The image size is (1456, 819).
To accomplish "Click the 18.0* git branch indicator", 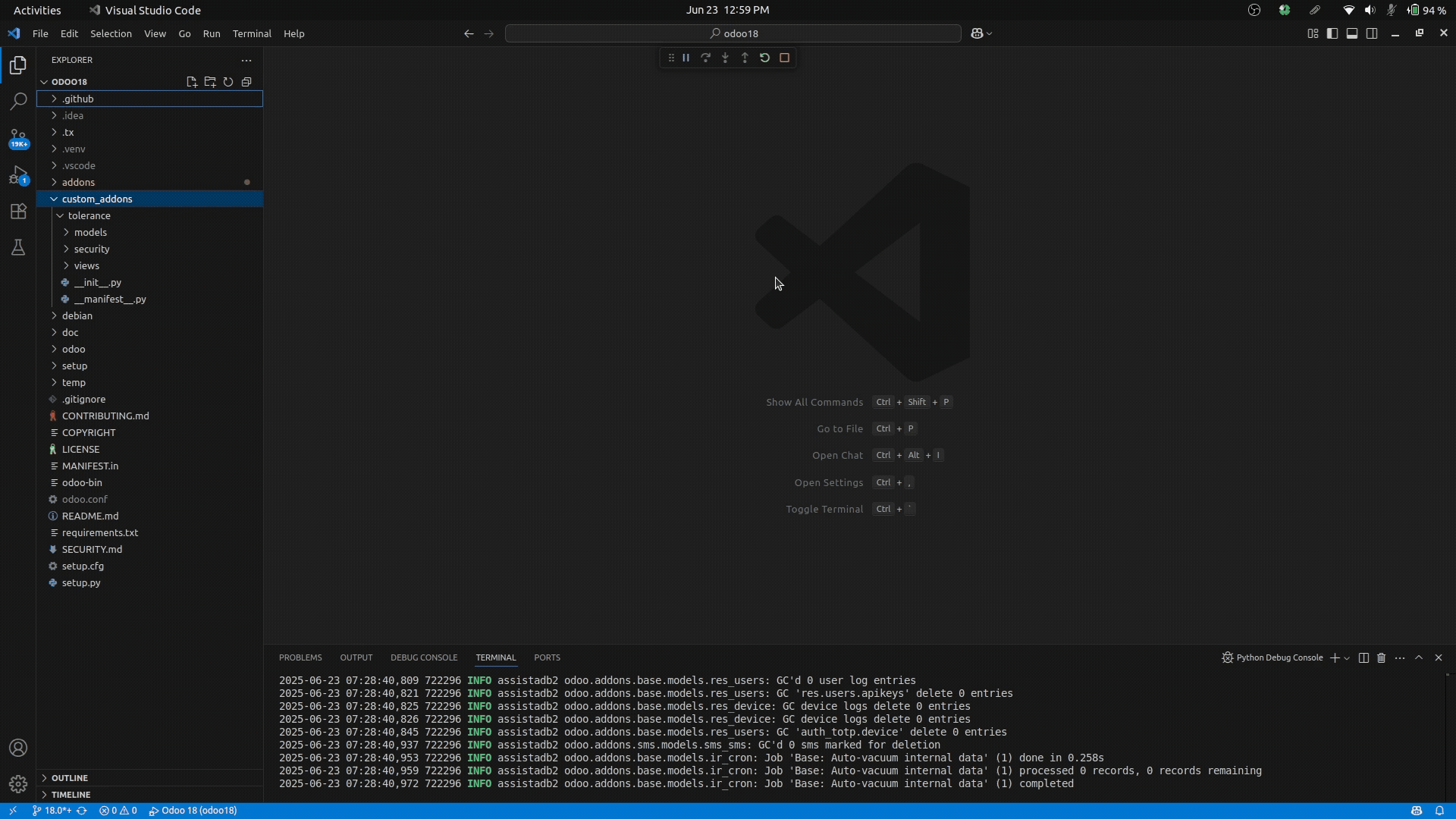I will (x=52, y=811).
